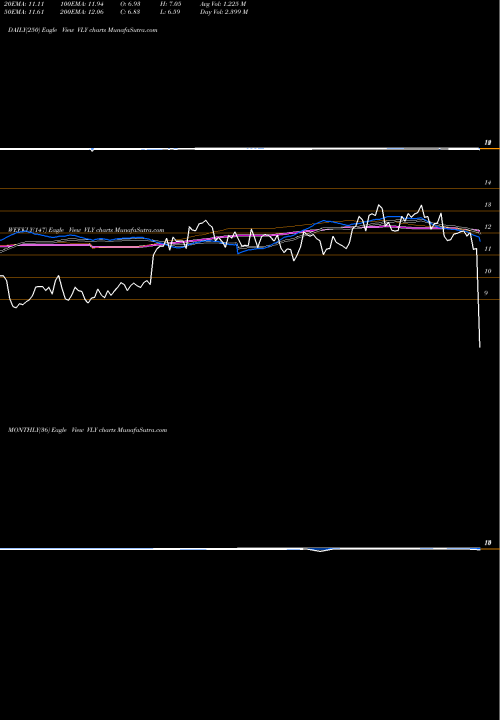
Task: Click the 100EMA: 11.94 value
Action: (x=84, y=4)
